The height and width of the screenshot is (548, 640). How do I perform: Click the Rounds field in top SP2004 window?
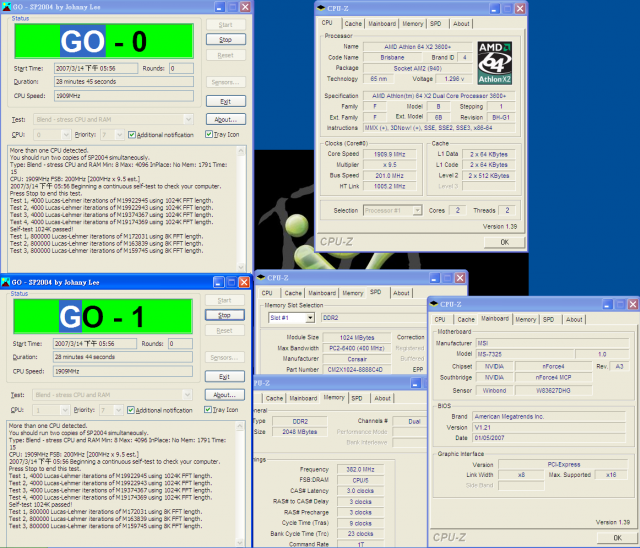181,68
